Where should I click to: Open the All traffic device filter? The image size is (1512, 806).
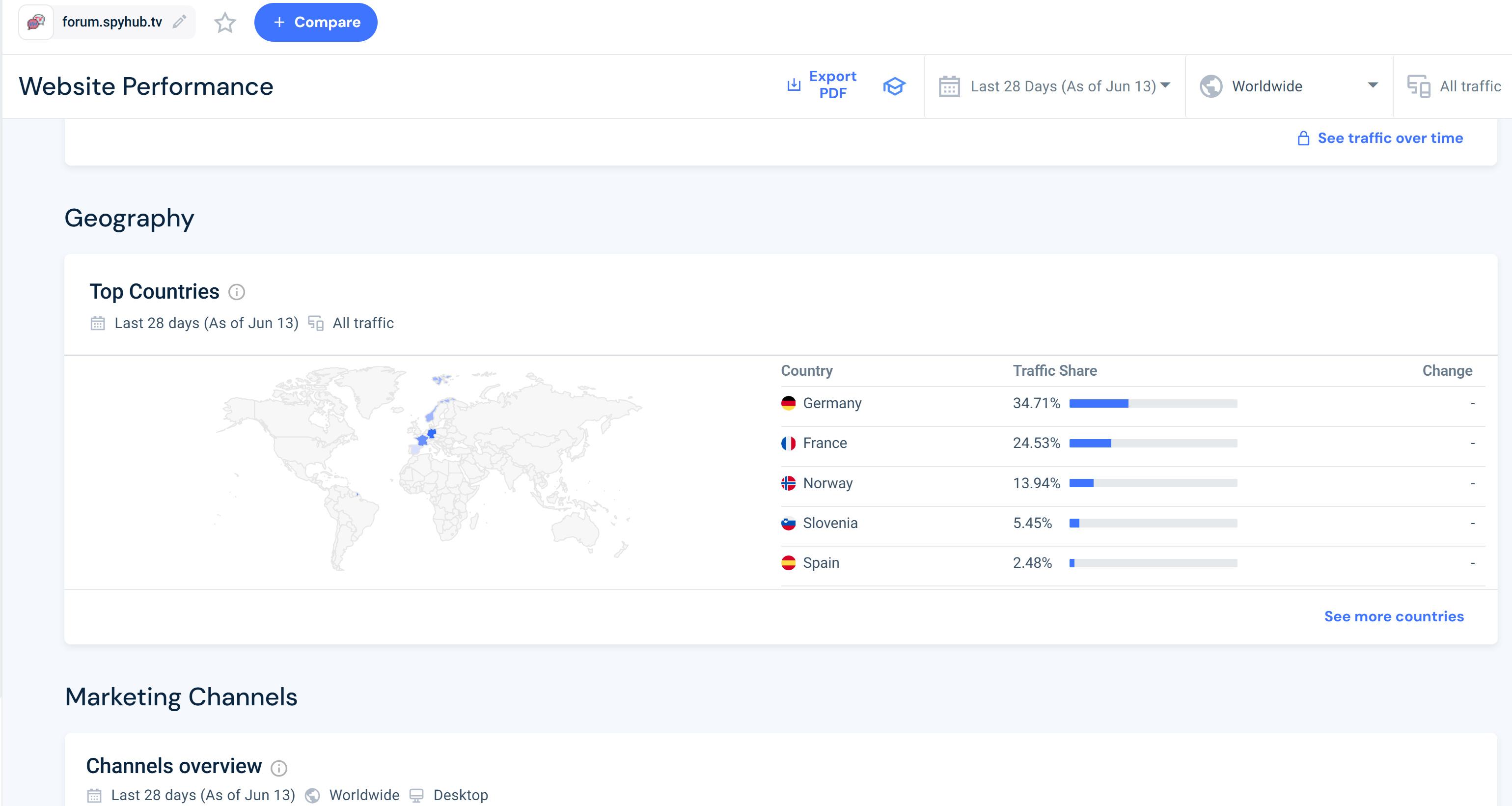click(1455, 86)
